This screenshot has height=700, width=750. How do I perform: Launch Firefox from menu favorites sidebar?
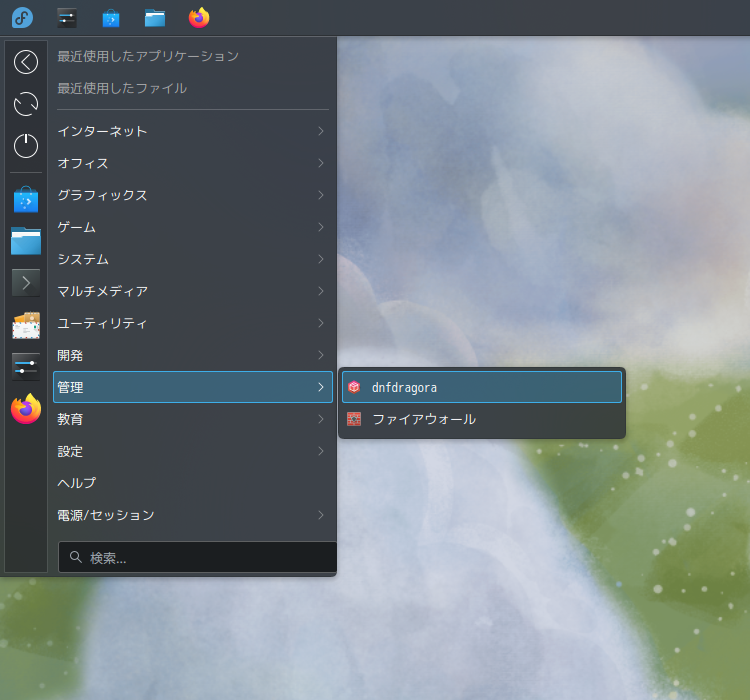(x=26, y=409)
